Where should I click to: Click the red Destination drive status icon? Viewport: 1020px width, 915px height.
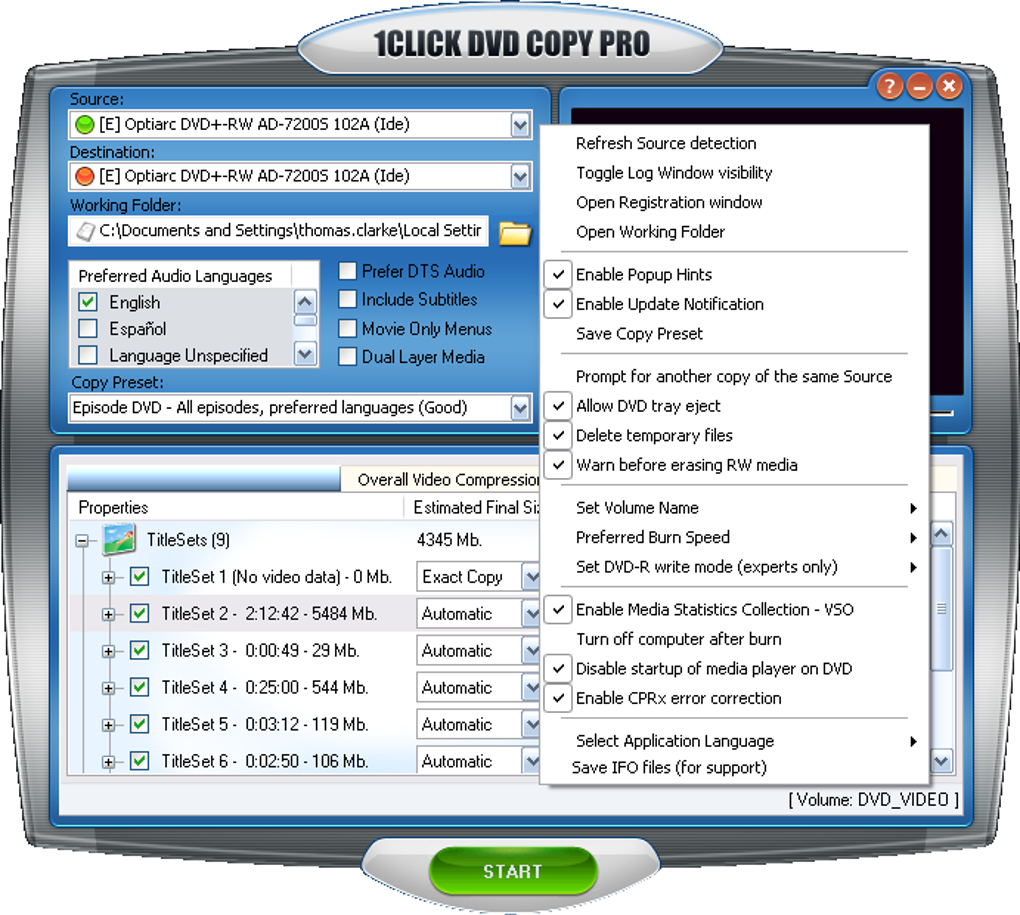click(85, 176)
